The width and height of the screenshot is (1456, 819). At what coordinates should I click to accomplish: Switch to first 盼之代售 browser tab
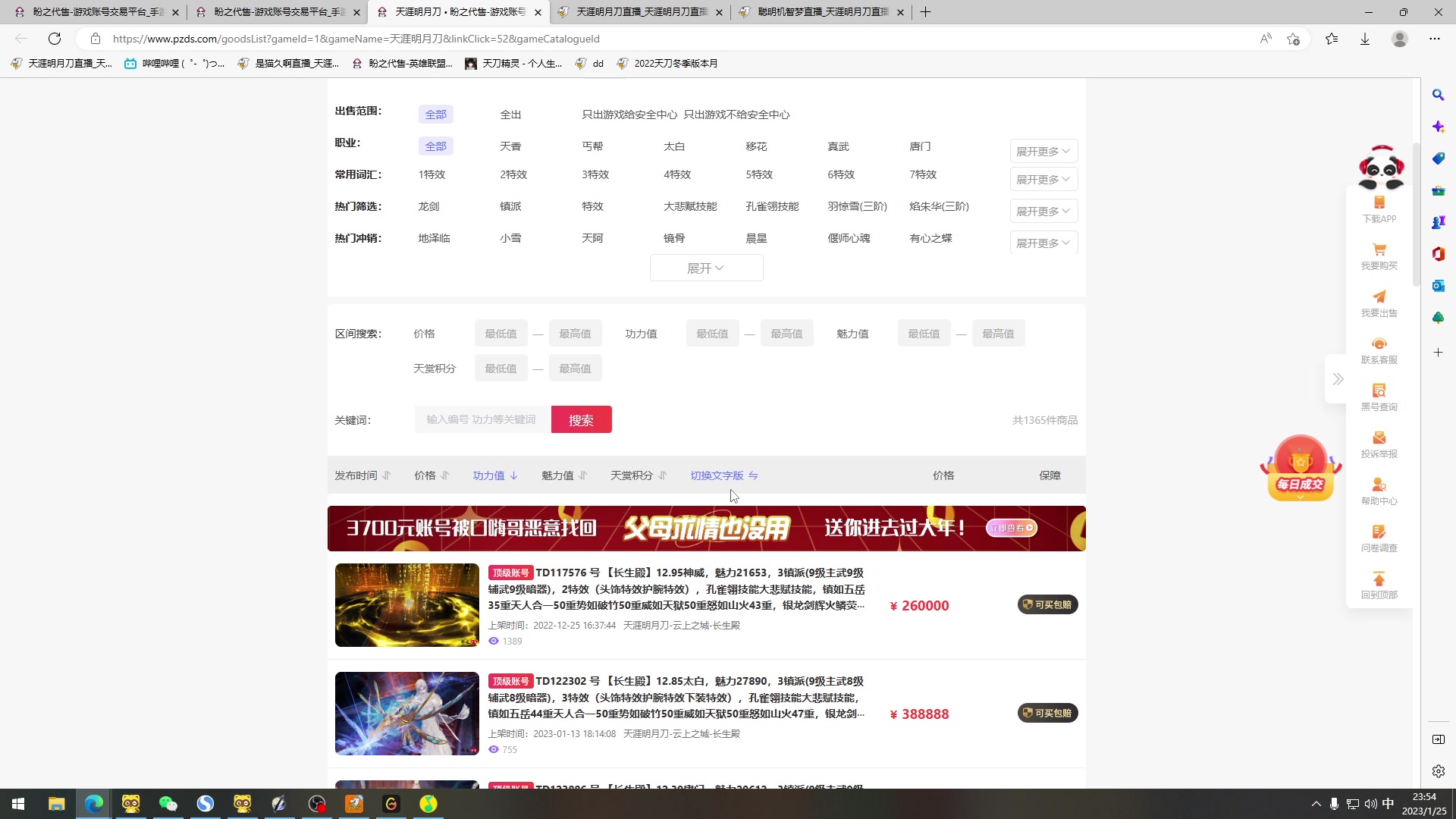(95, 12)
